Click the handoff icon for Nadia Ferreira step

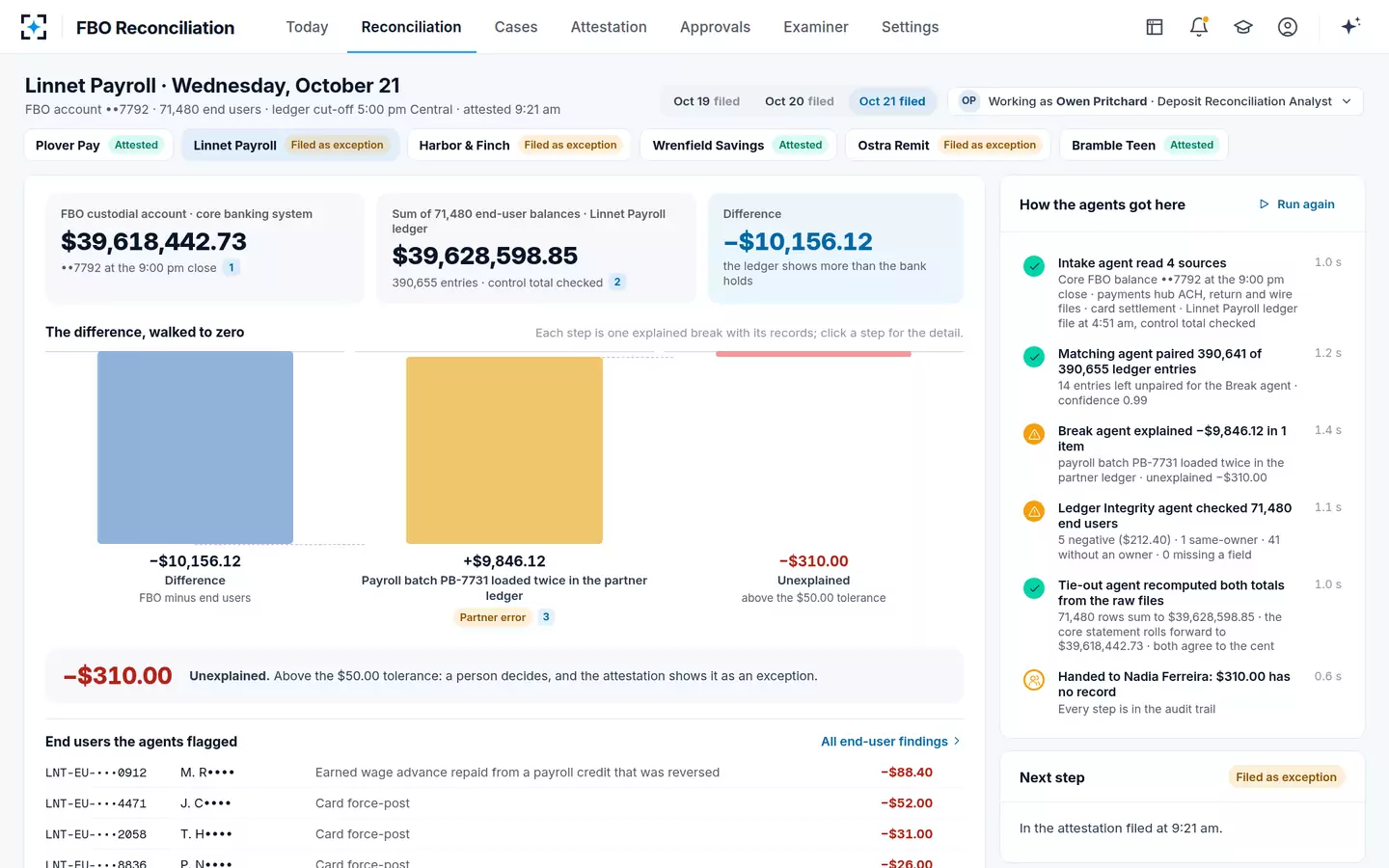[x=1034, y=680]
